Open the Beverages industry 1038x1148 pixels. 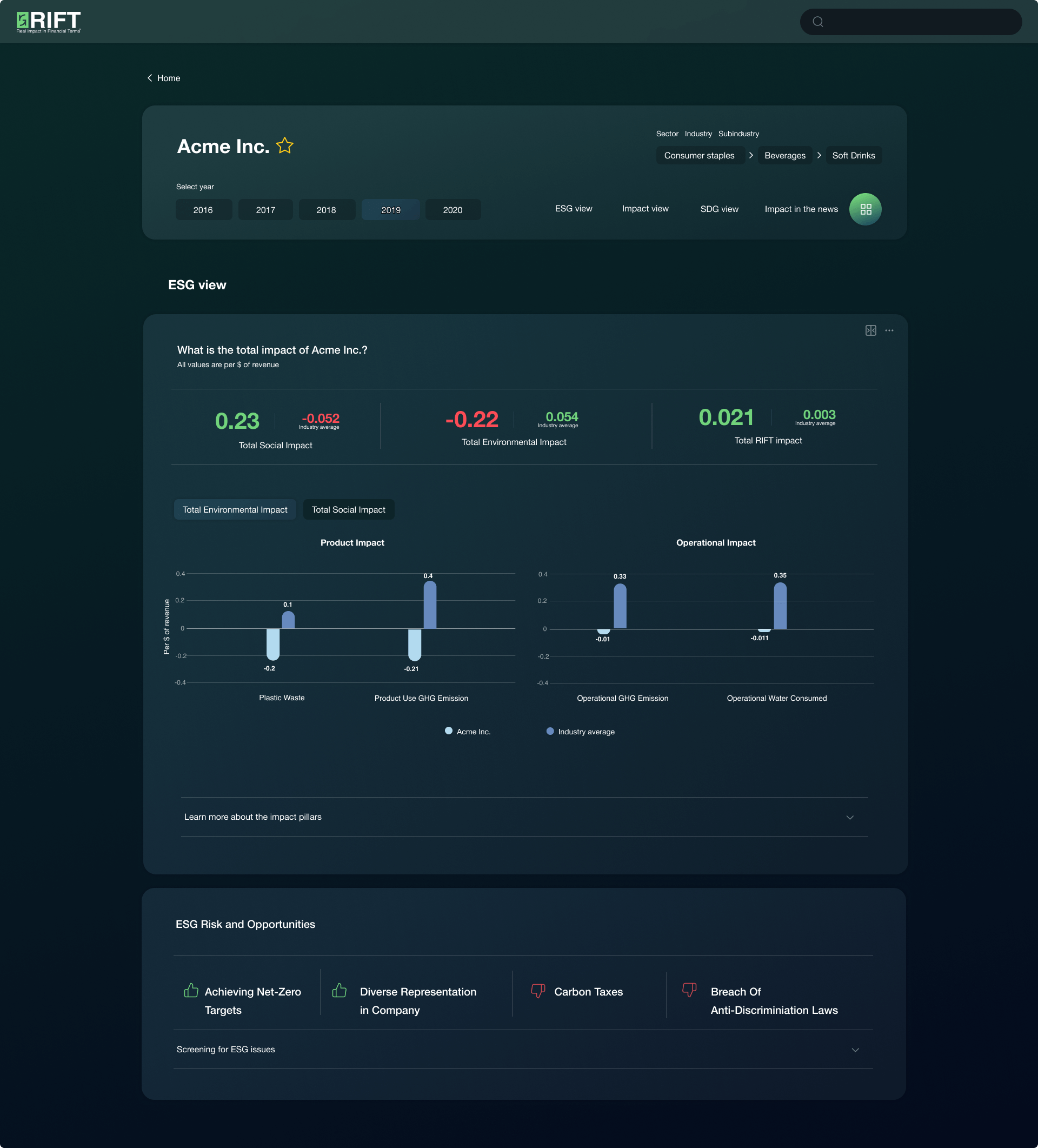click(784, 155)
